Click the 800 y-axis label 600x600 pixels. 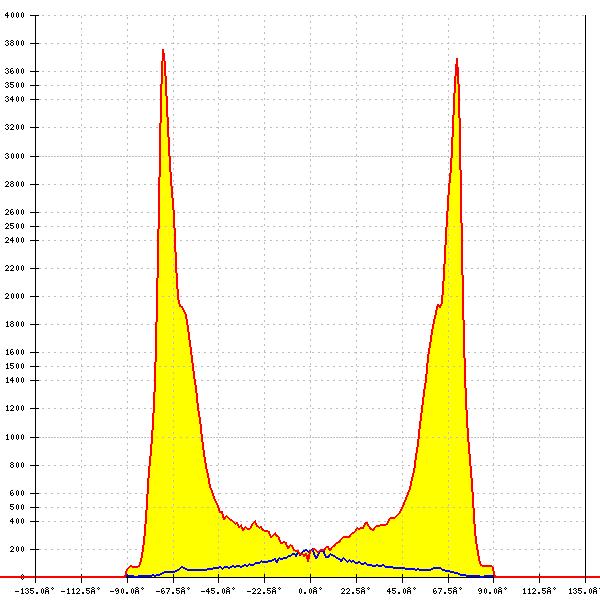pyautogui.click(x=17, y=465)
